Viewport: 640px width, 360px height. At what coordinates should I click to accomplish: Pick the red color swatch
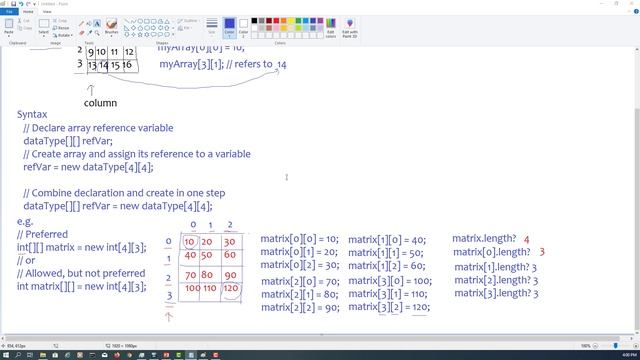tap(276, 21)
